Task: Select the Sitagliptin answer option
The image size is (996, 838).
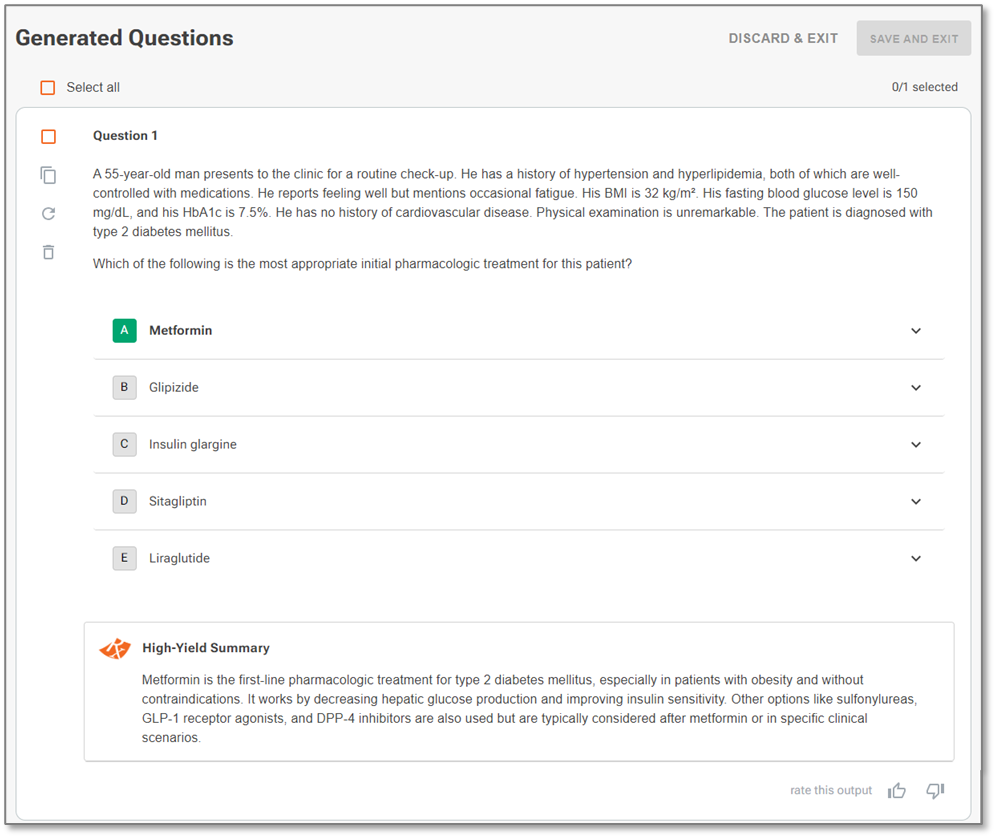Action: click(519, 501)
